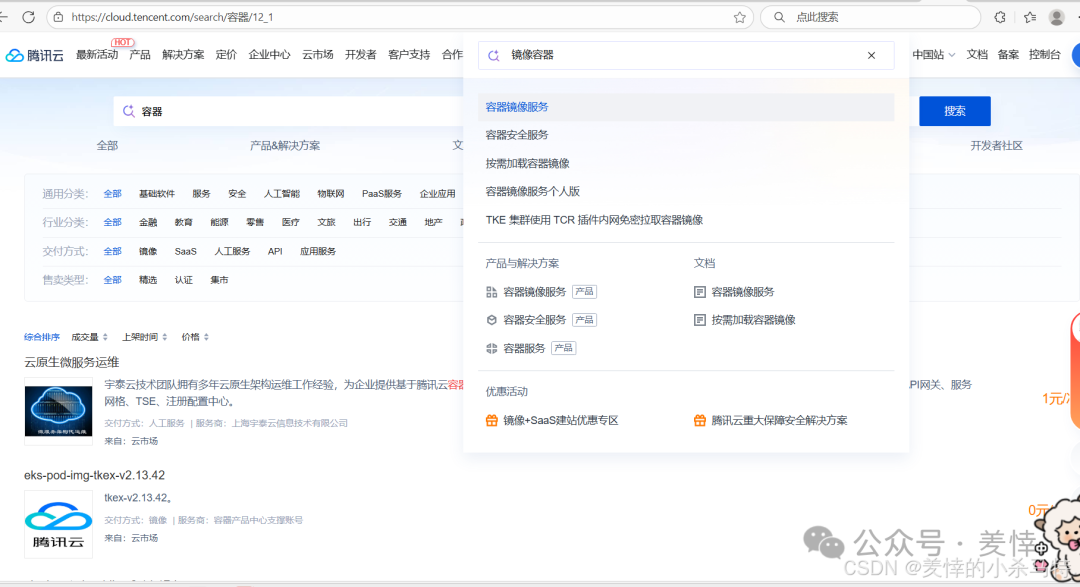
Task: Open 备案 link in top navigation
Action: click(x=1008, y=55)
